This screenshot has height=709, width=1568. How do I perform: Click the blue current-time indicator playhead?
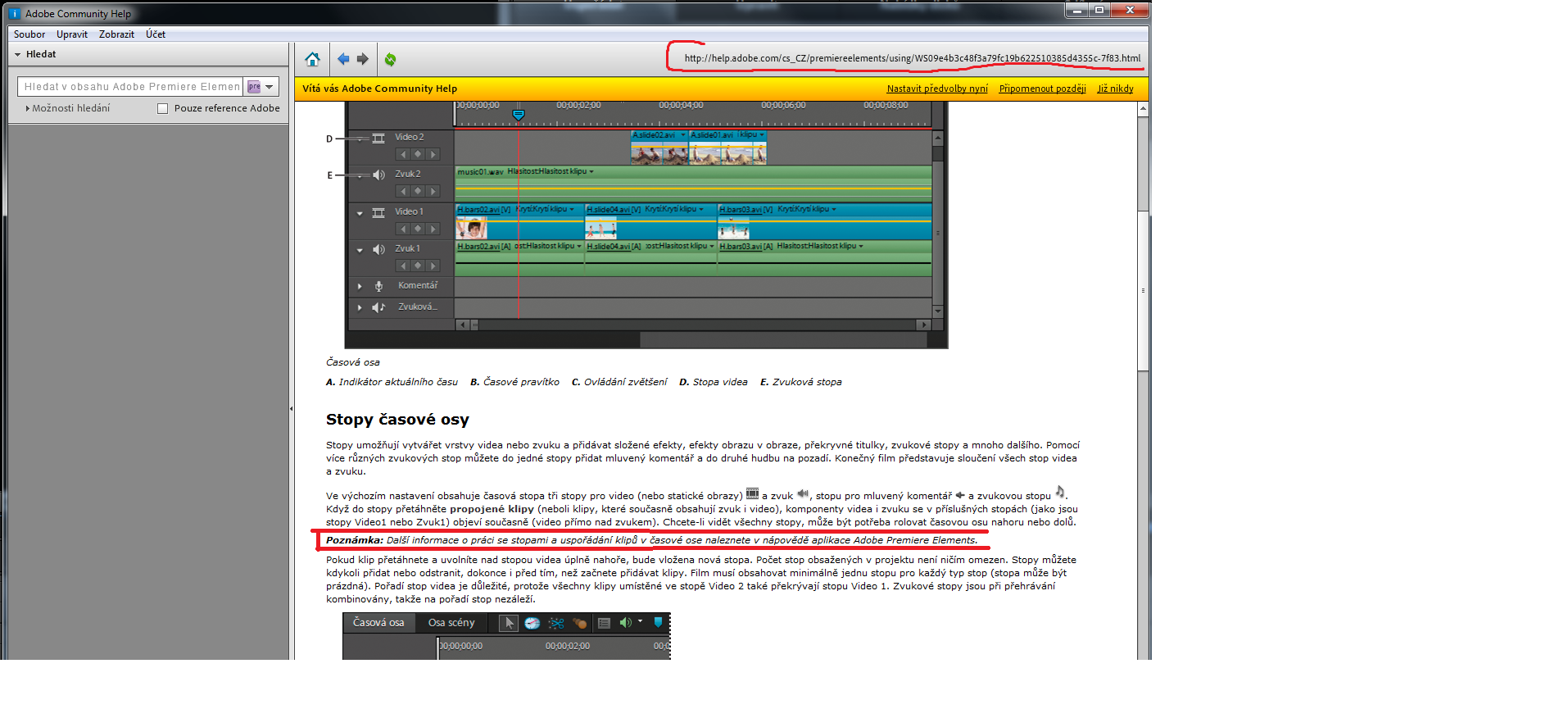pos(518,115)
